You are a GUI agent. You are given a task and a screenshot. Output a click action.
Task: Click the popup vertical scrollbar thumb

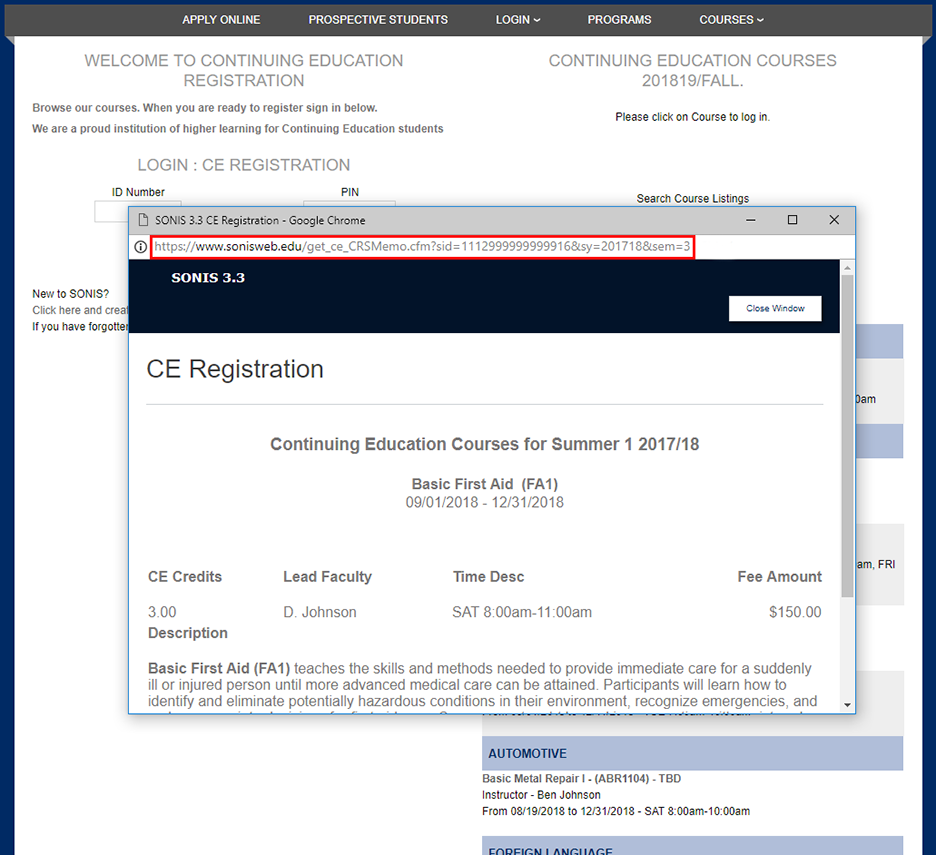click(847, 436)
